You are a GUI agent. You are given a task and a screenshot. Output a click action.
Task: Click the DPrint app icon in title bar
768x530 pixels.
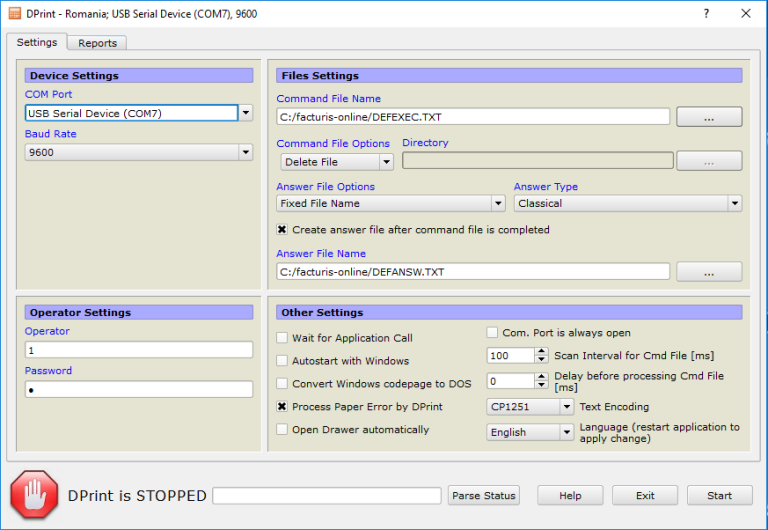(15, 13)
